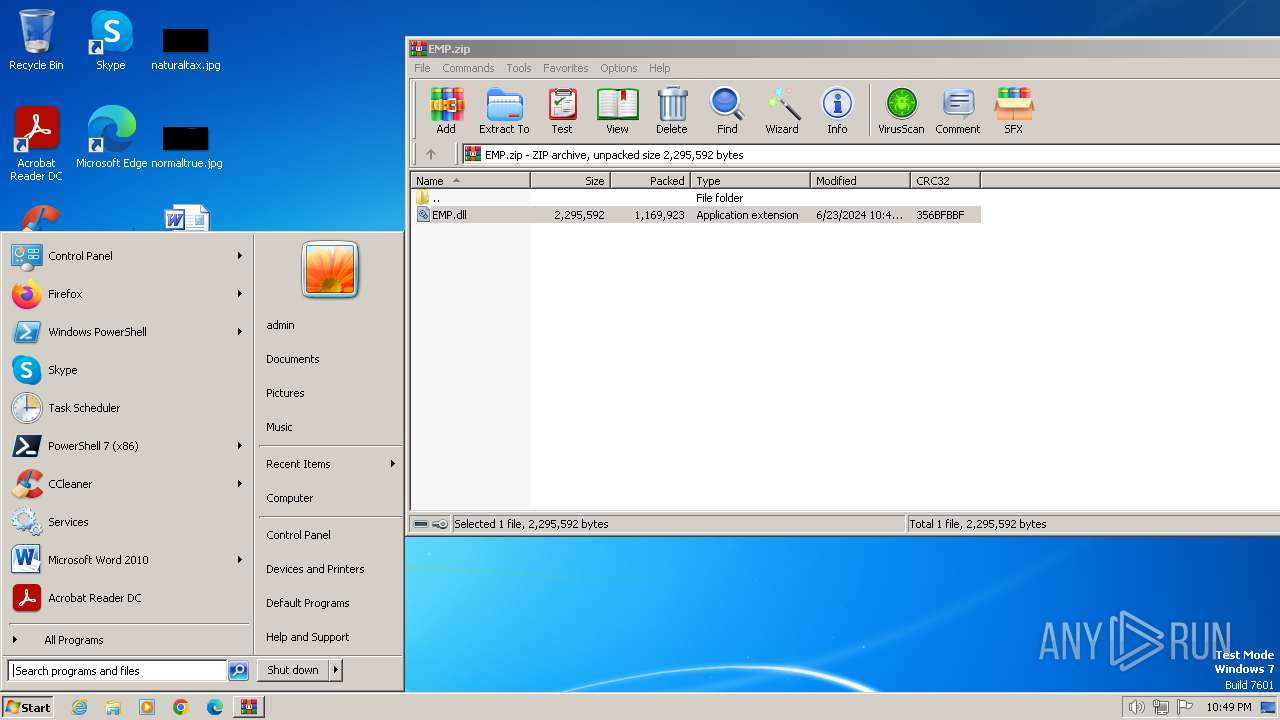Open the Help menu in WinRAR

[659, 68]
